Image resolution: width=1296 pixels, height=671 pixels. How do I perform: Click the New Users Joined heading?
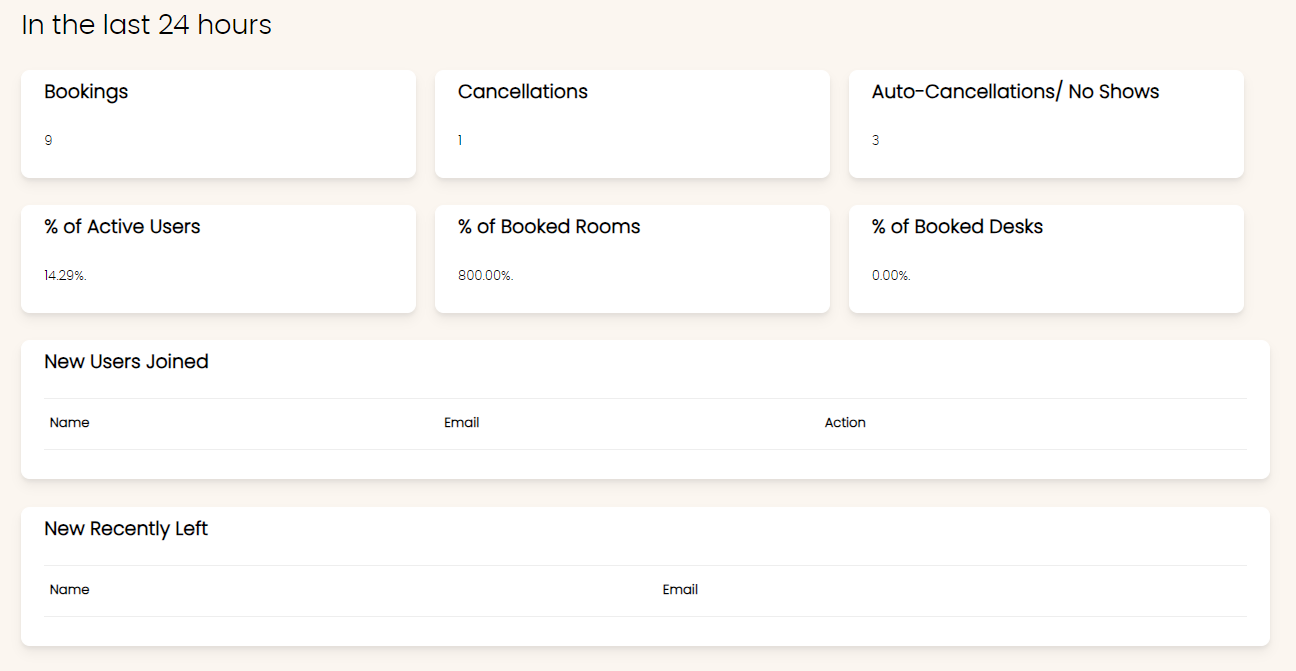click(126, 362)
